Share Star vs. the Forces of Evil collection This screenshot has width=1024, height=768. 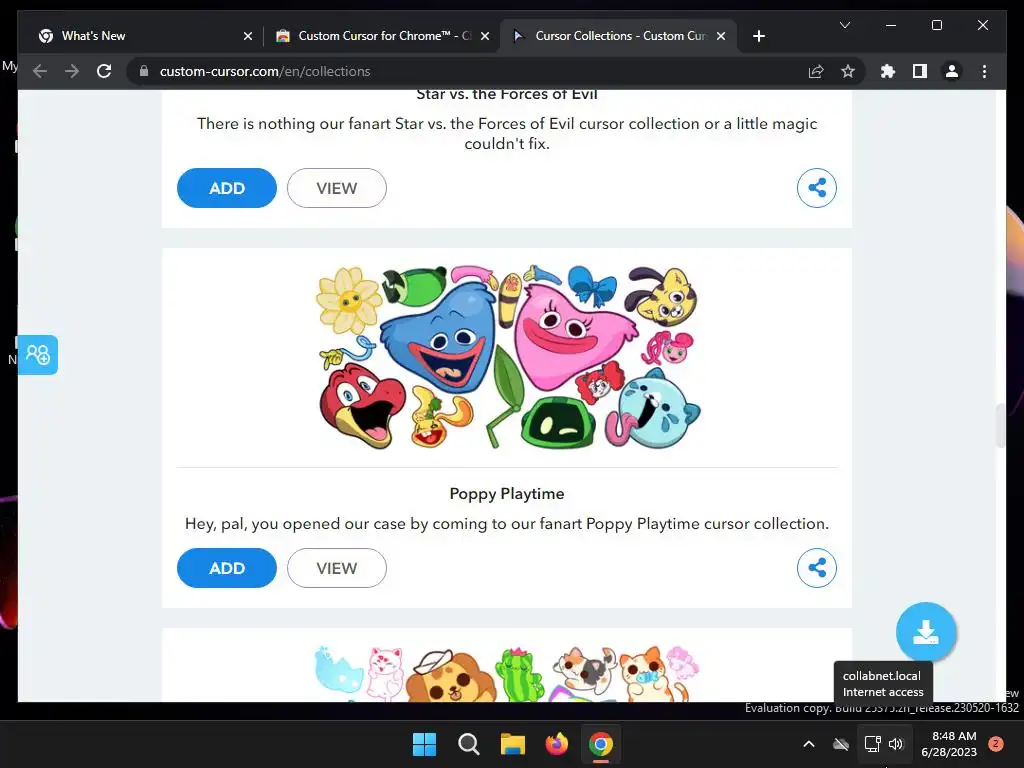coord(816,188)
